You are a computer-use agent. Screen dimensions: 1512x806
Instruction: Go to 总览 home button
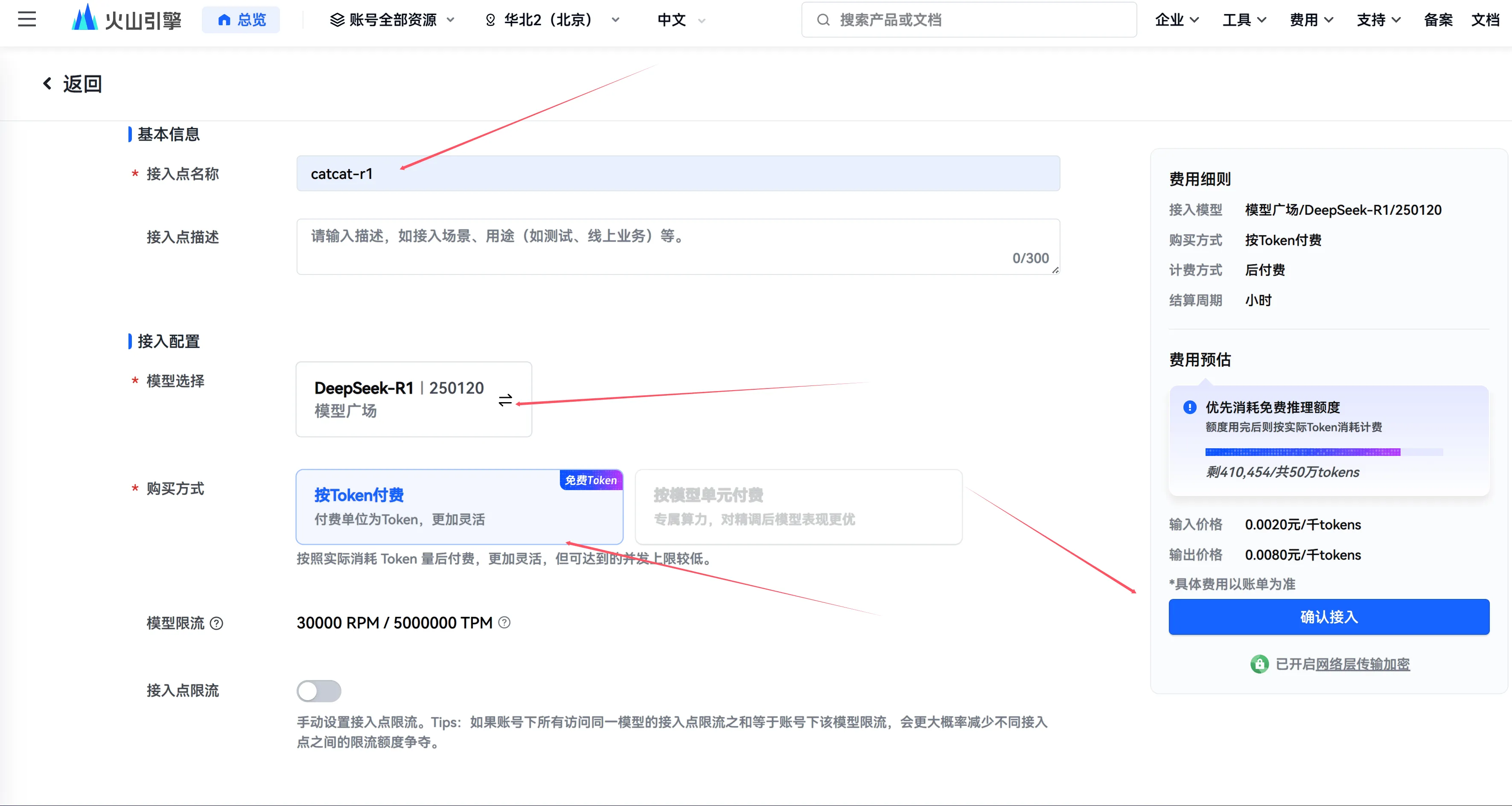[x=241, y=20]
